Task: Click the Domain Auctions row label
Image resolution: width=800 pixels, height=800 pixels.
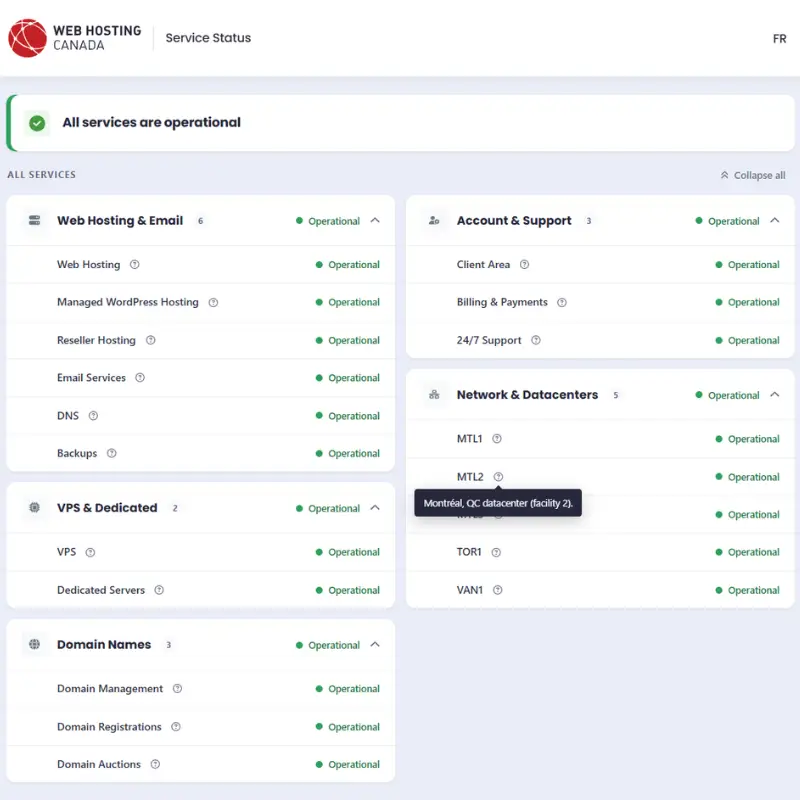Action: 99,764
